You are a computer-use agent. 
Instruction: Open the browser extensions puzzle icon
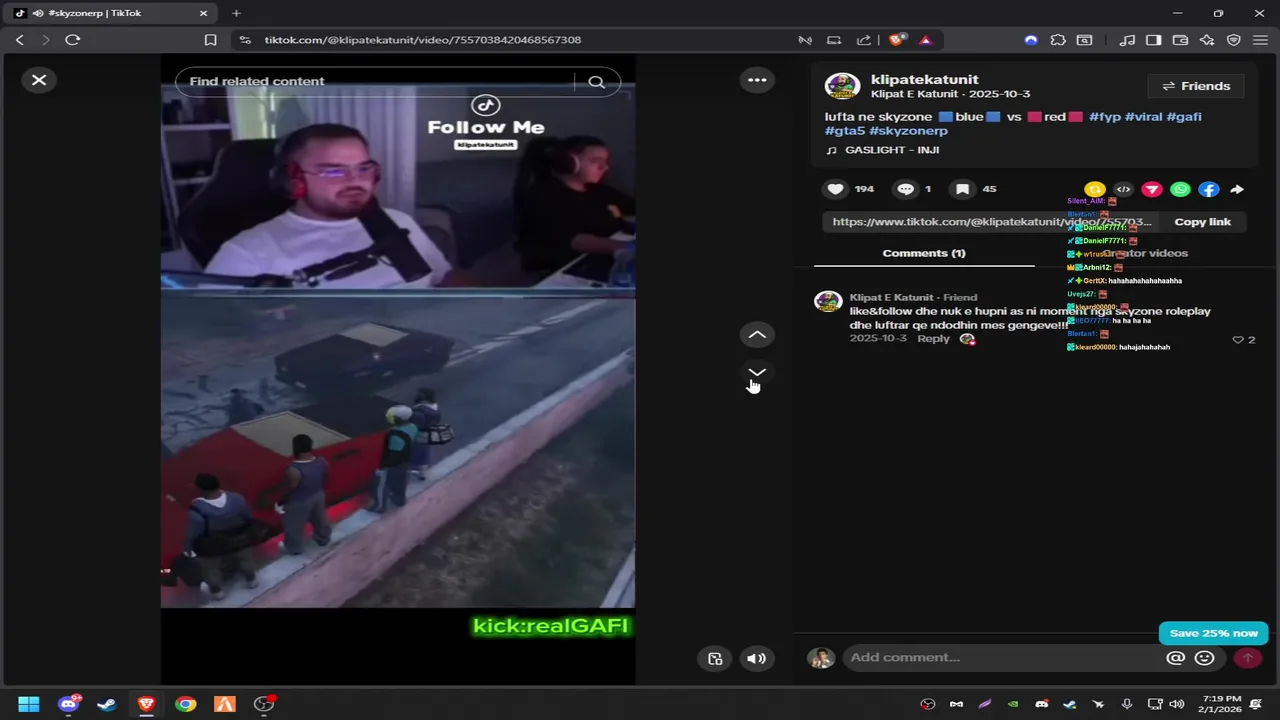coord(1058,40)
